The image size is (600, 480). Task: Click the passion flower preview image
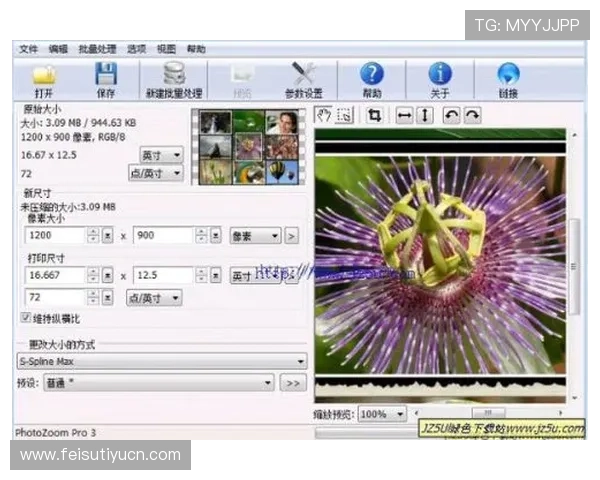(440, 264)
